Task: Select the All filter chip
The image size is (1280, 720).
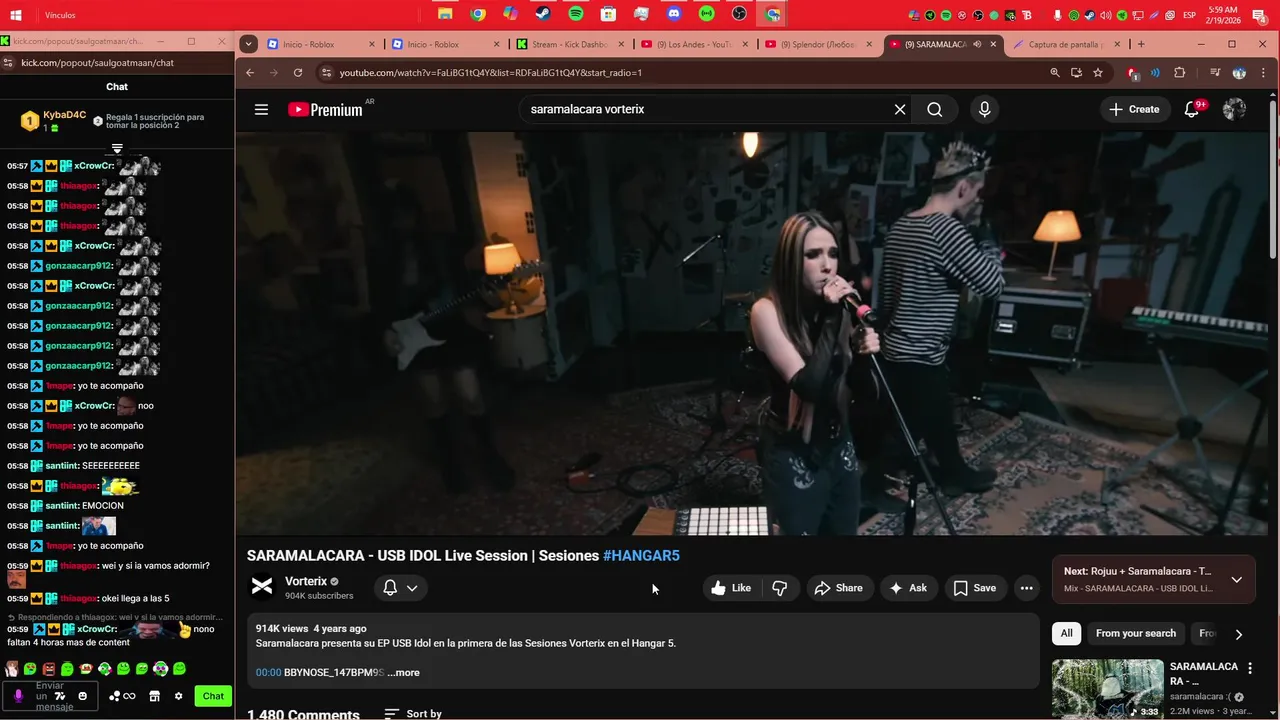Action: [x=1067, y=633]
